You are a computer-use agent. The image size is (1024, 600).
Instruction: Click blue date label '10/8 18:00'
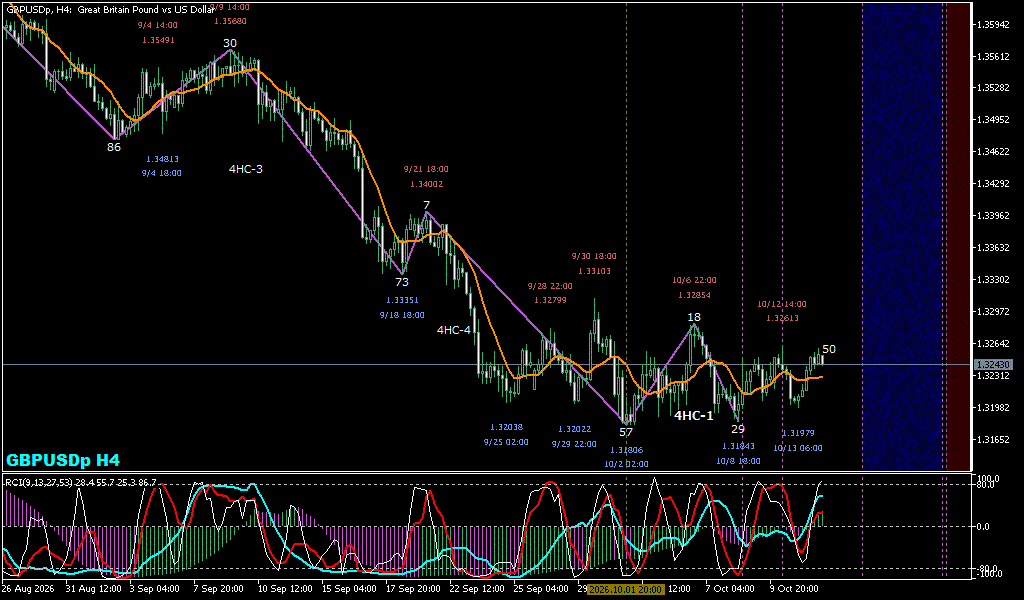[738, 461]
